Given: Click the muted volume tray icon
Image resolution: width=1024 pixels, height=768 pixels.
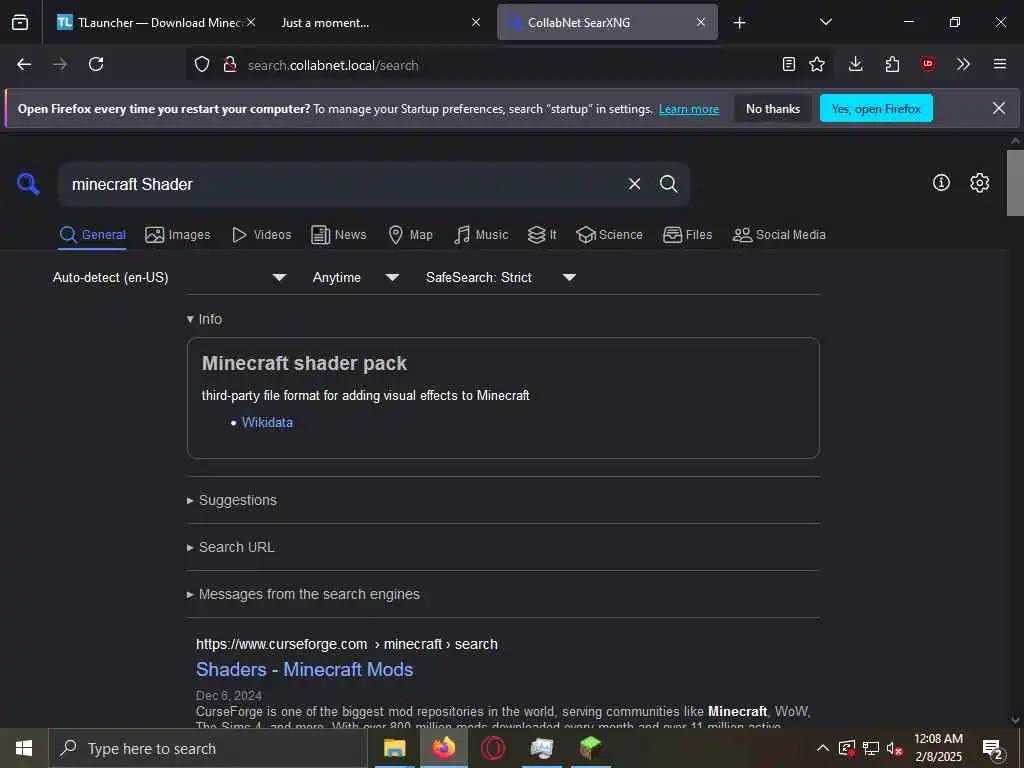Looking at the screenshot, I should point(894,749).
